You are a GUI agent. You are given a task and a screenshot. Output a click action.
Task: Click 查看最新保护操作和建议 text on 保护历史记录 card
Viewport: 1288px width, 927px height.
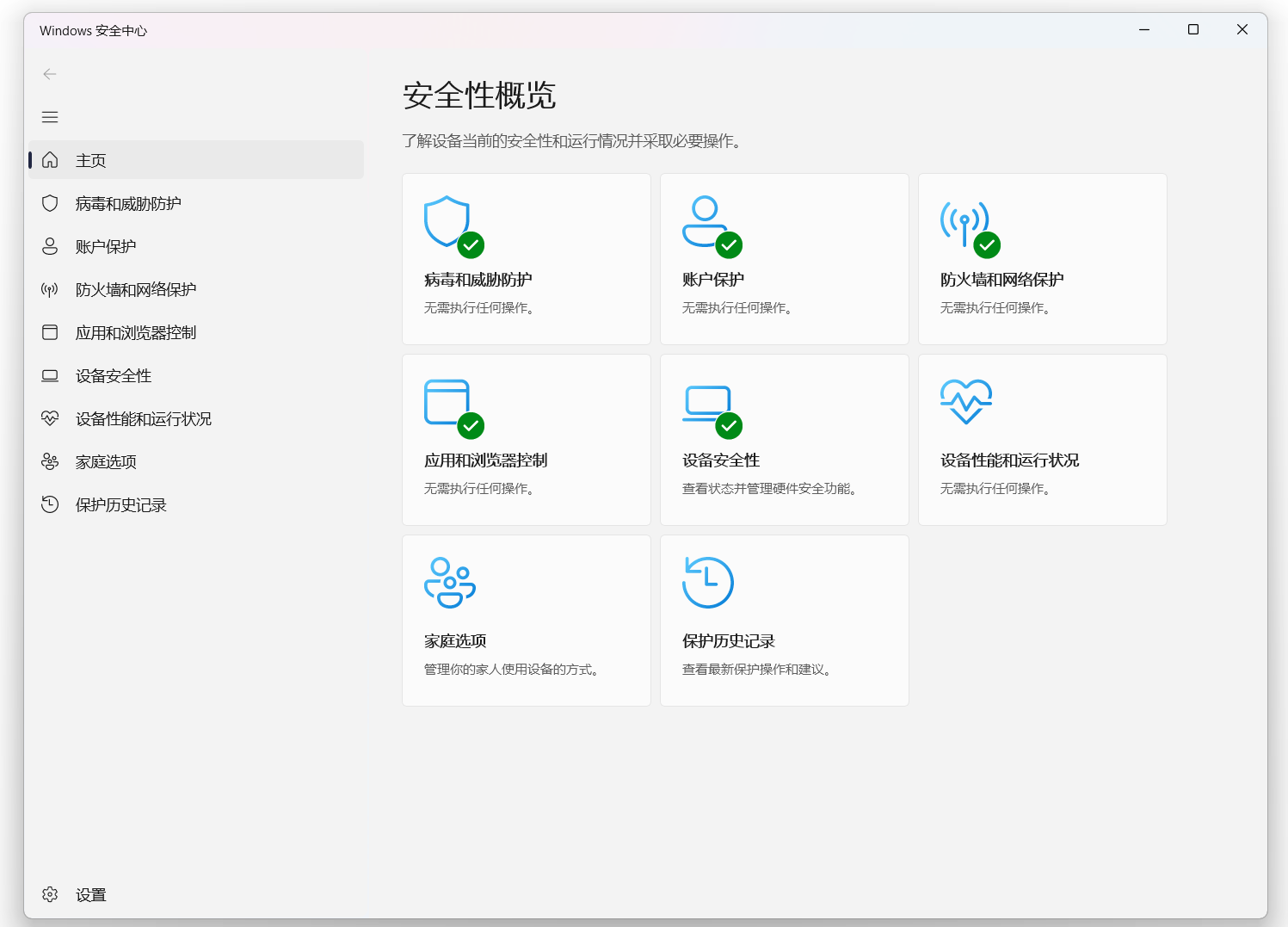tap(756, 670)
